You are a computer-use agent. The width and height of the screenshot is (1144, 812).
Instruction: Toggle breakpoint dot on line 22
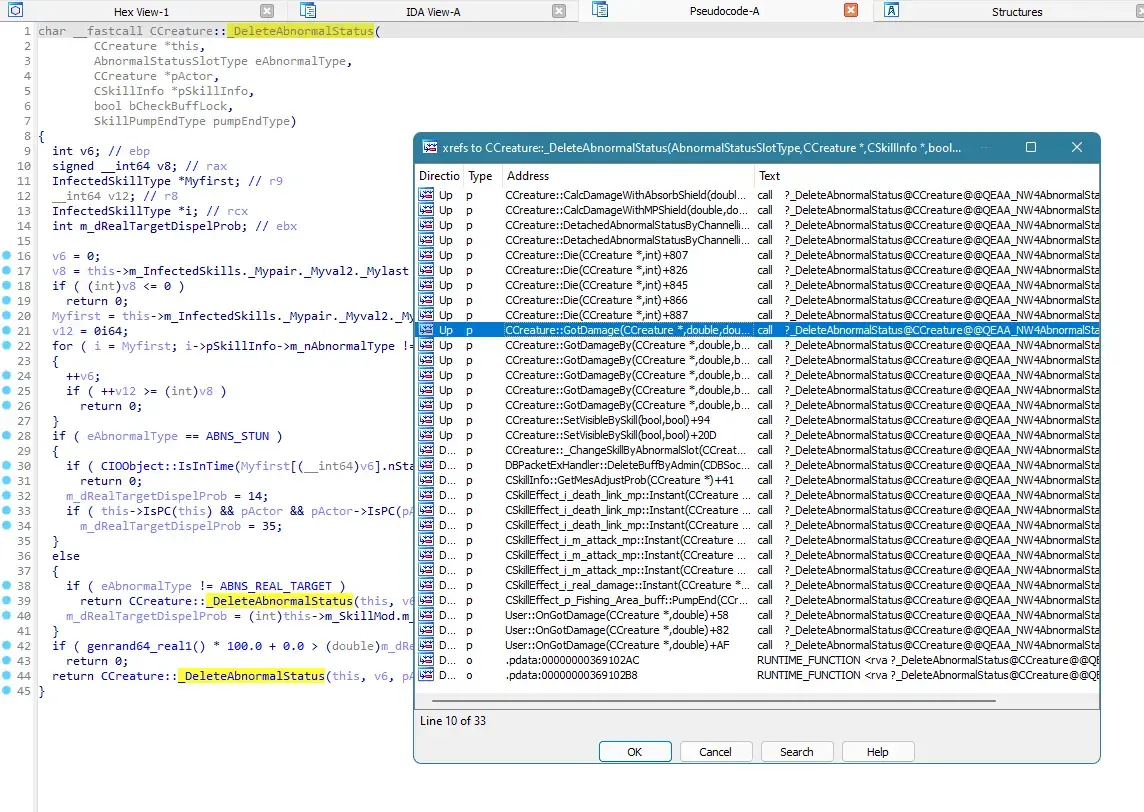pos(7,345)
